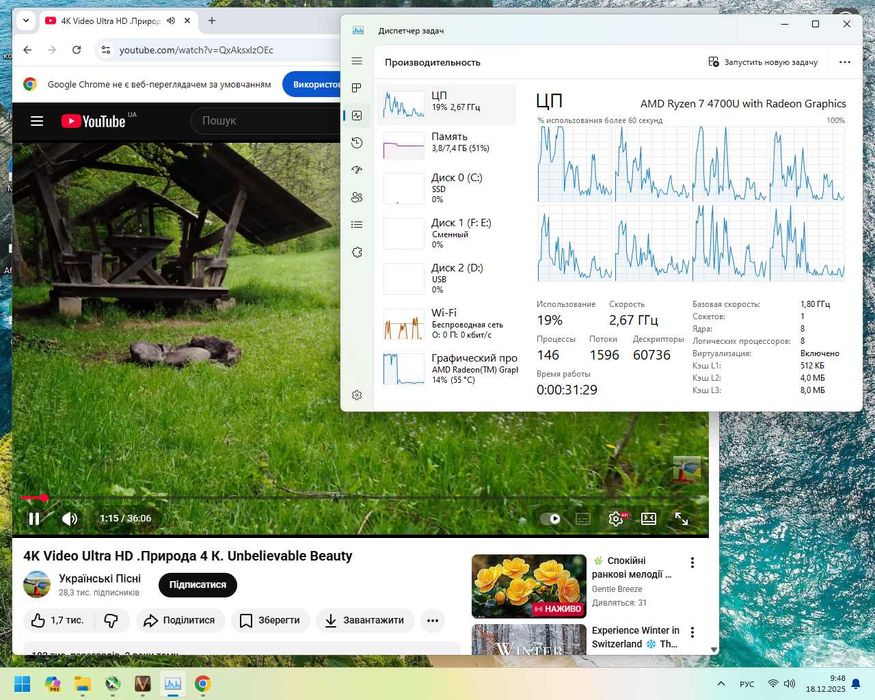Switch YouTube player to theater mode

point(648,519)
